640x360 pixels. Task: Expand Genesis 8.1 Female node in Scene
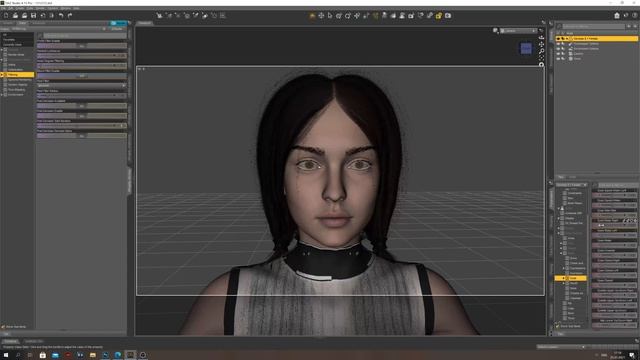click(567, 39)
